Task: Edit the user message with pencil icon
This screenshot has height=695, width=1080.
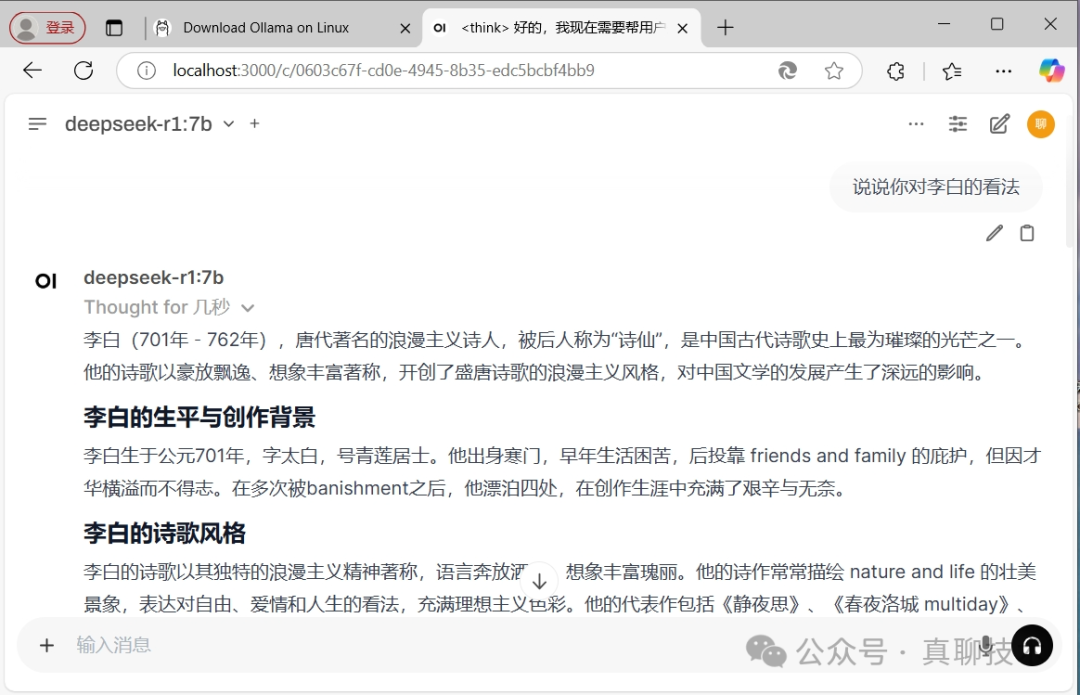Action: (994, 234)
